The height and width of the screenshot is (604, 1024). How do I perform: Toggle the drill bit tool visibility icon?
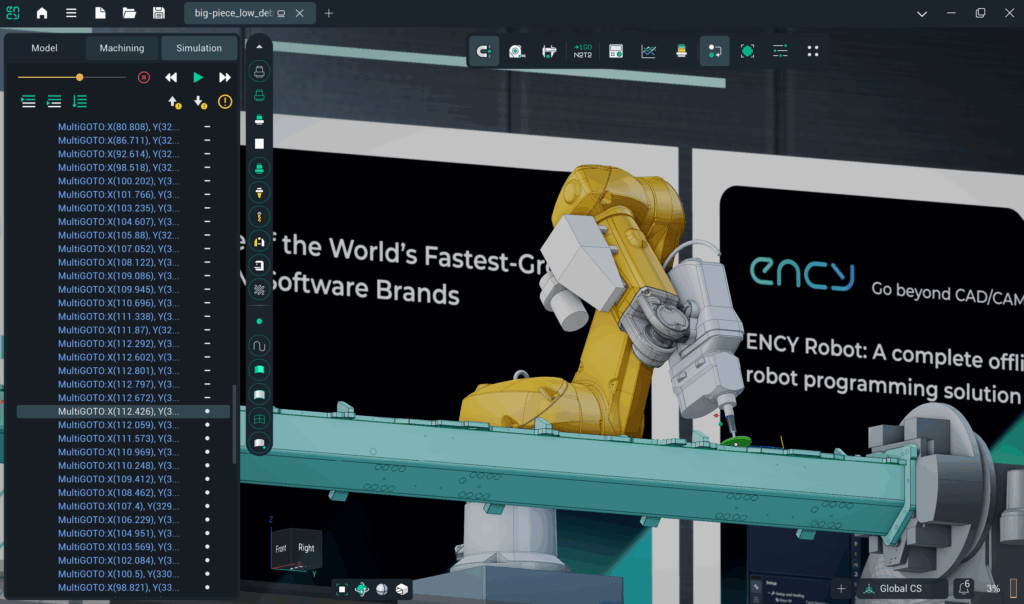[259, 217]
